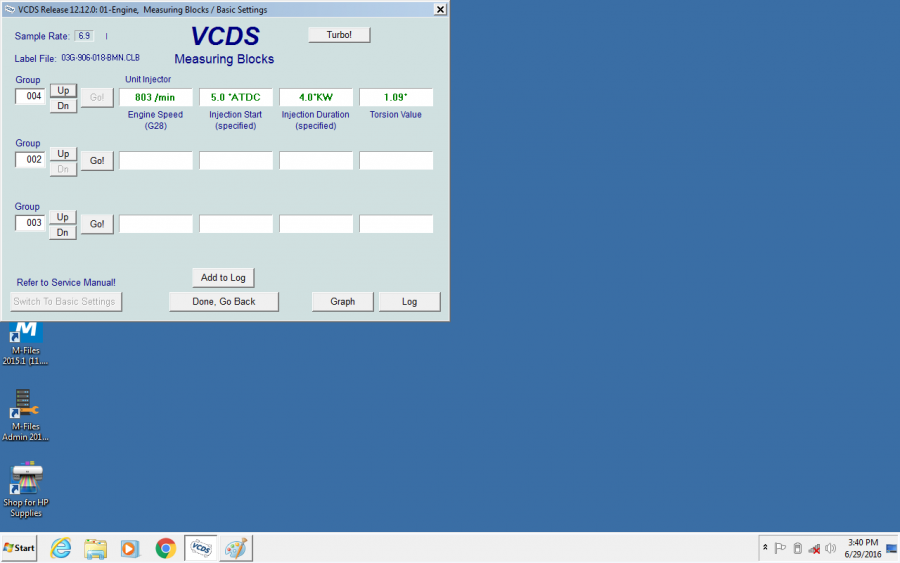Open the Paint icon in taskbar
The height and width of the screenshot is (563, 900).
click(x=236, y=548)
